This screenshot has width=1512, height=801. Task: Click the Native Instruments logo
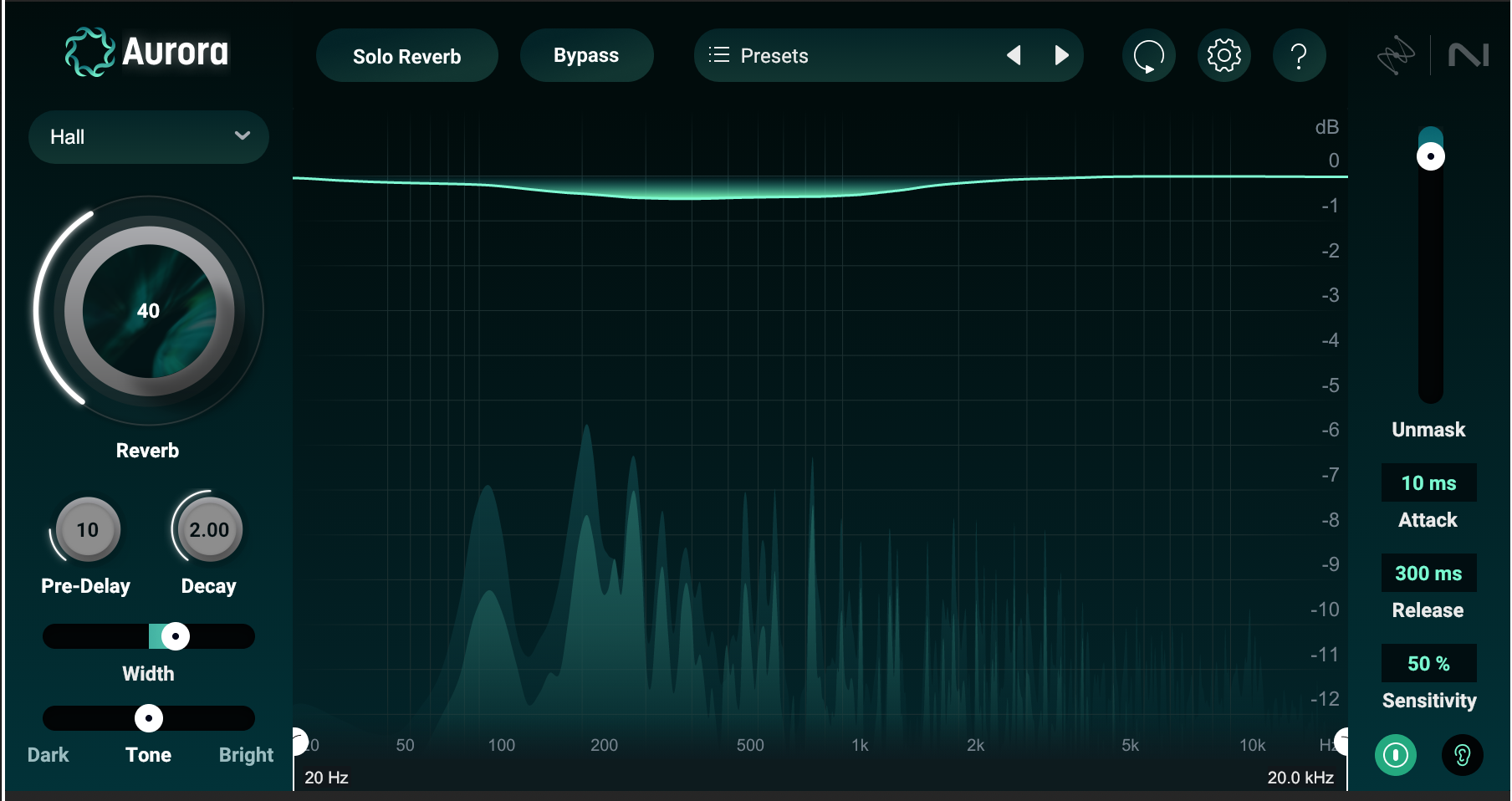pos(1469,56)
